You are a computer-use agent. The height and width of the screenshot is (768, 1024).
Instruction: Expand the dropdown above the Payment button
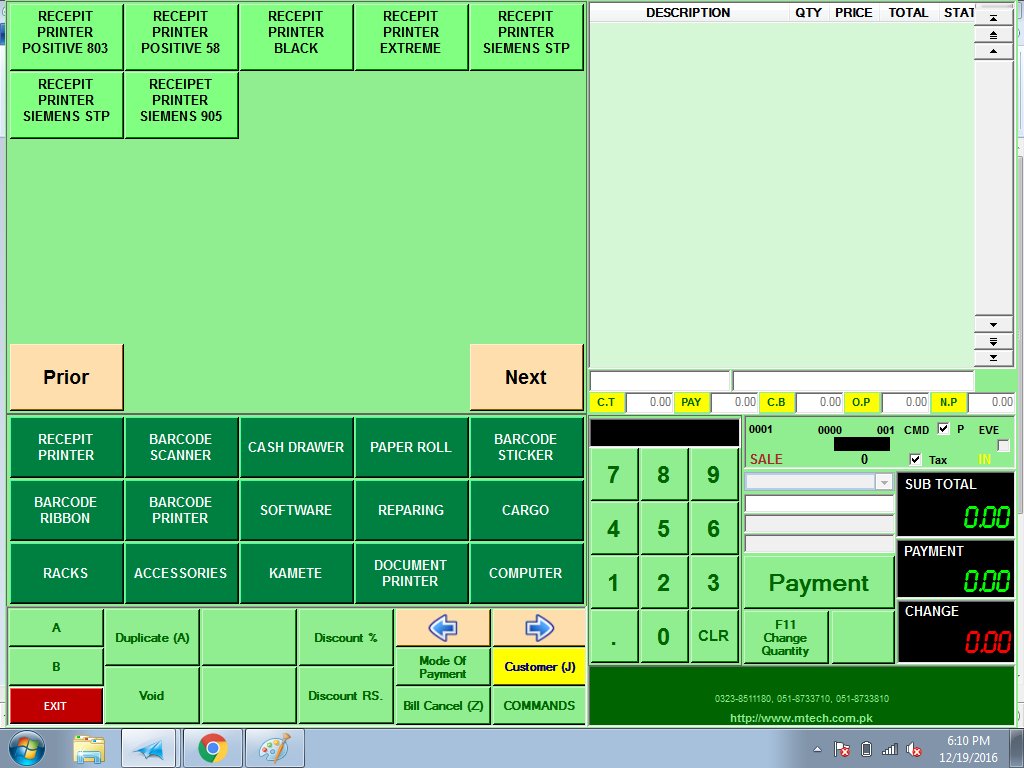[883, 482]
